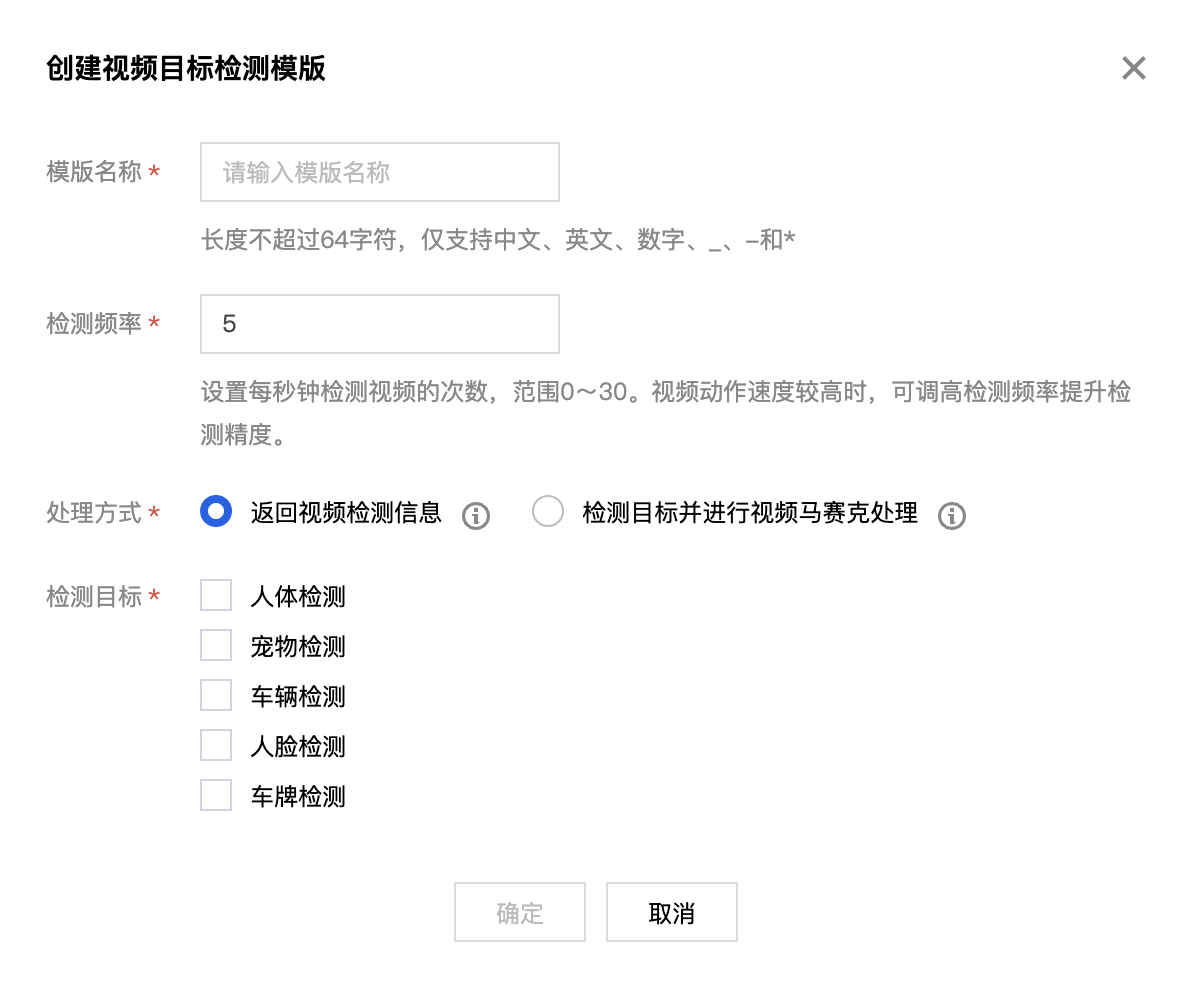Toggle the 人脸检测 checkbox

pyautogui.click(x=216, y=746)
